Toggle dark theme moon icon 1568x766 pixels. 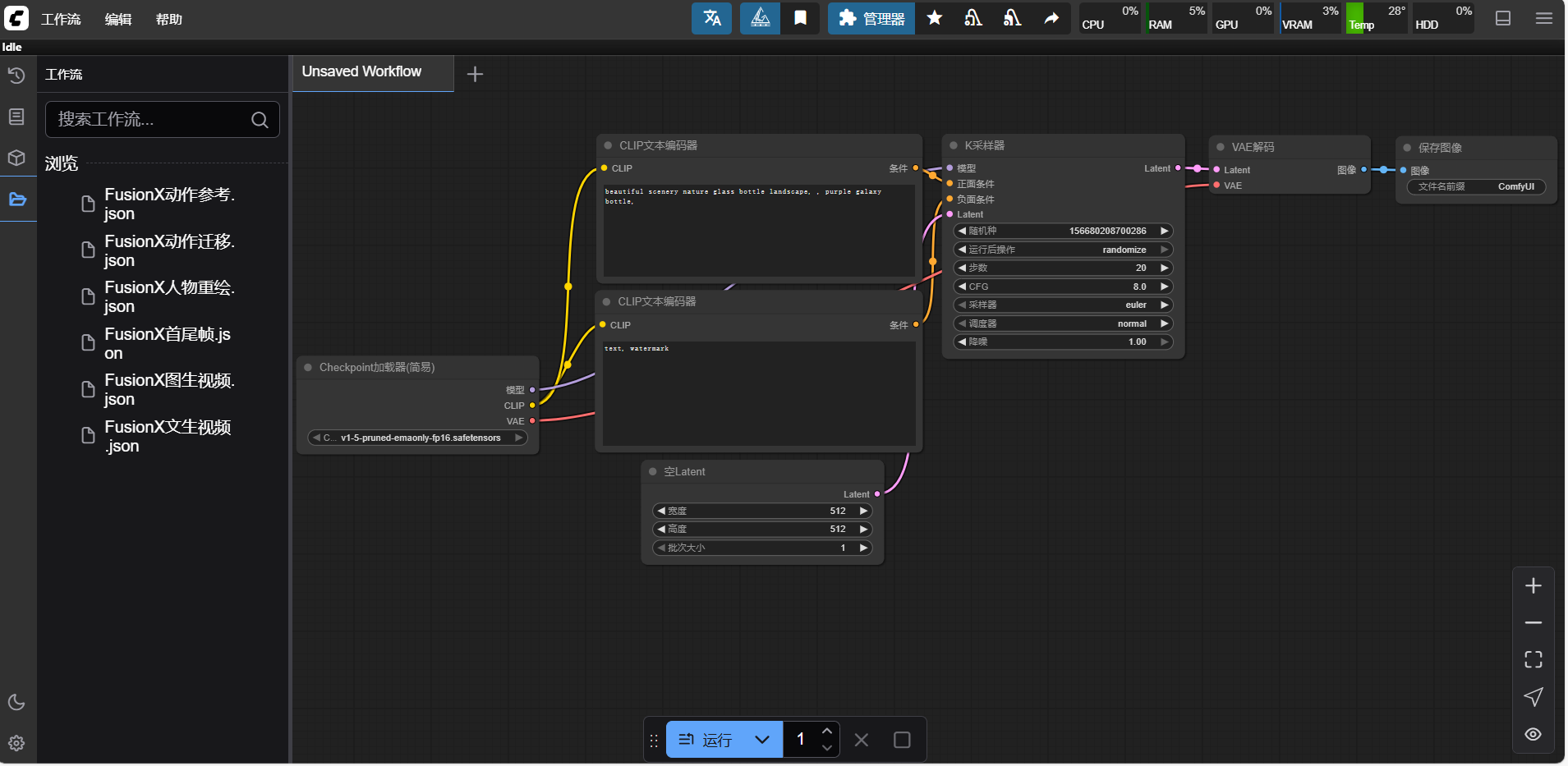point(16,702)
